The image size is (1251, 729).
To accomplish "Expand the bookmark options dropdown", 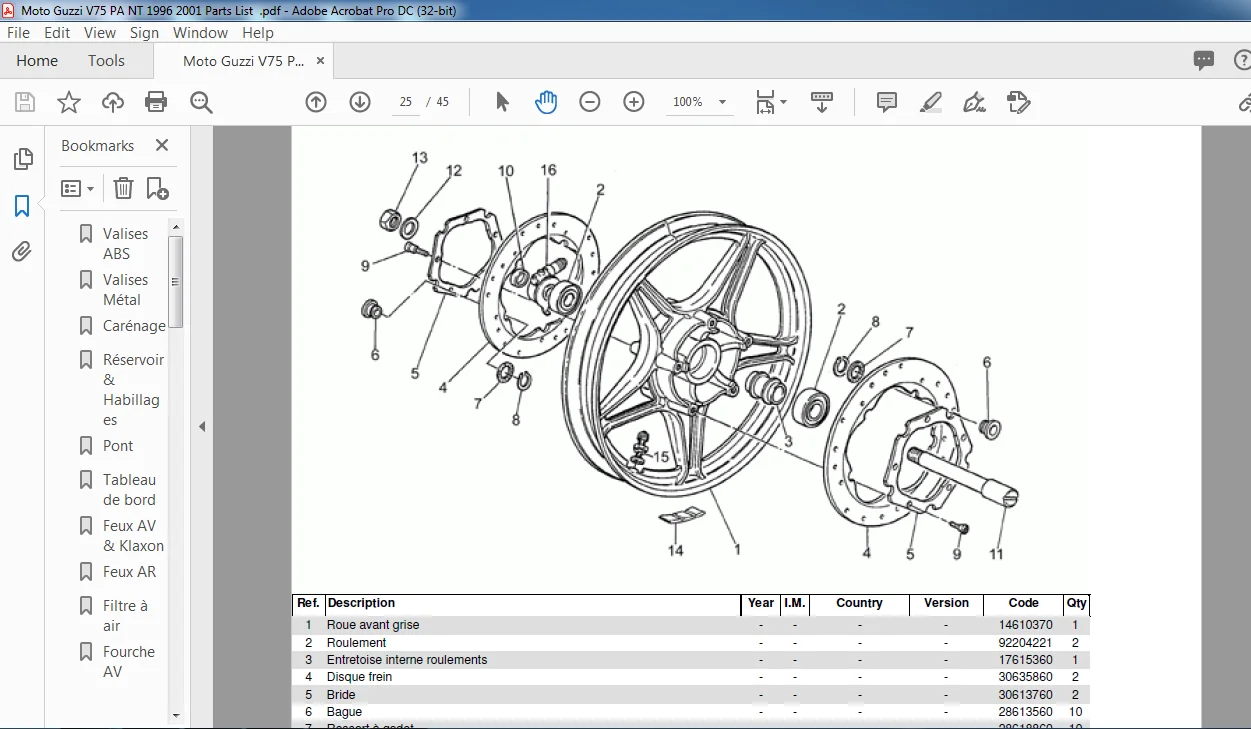I will pyautogui.click(x=78, y=188).
